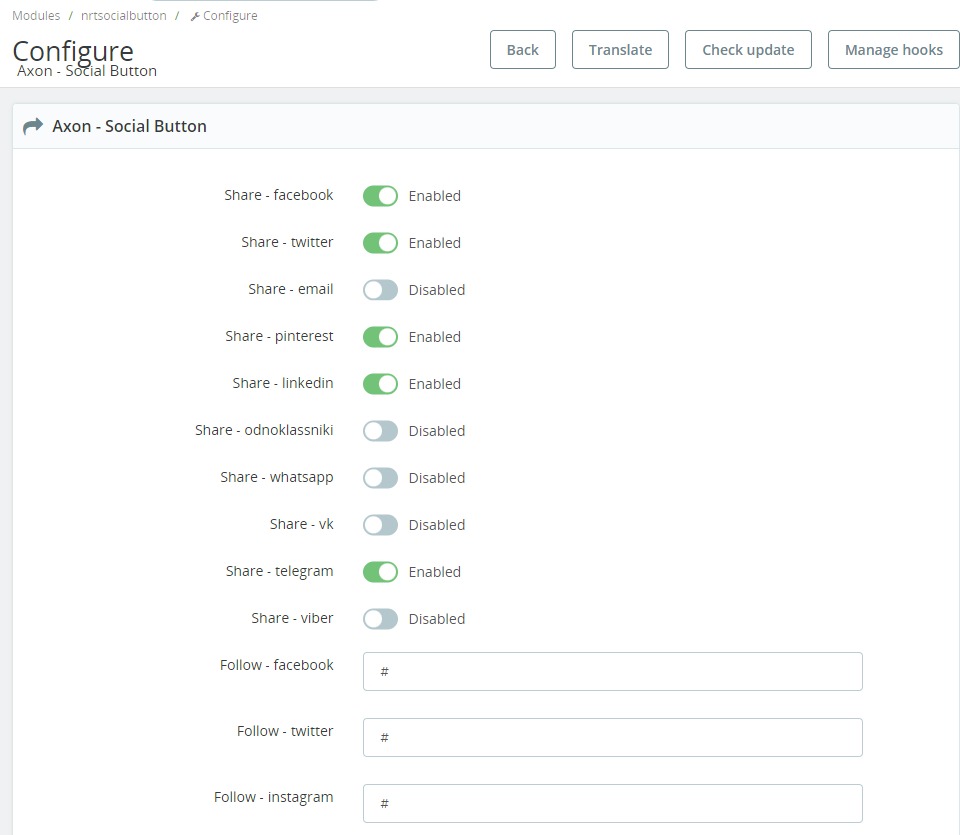Turn off Share - twitter switch

click(x=380, y=243)
